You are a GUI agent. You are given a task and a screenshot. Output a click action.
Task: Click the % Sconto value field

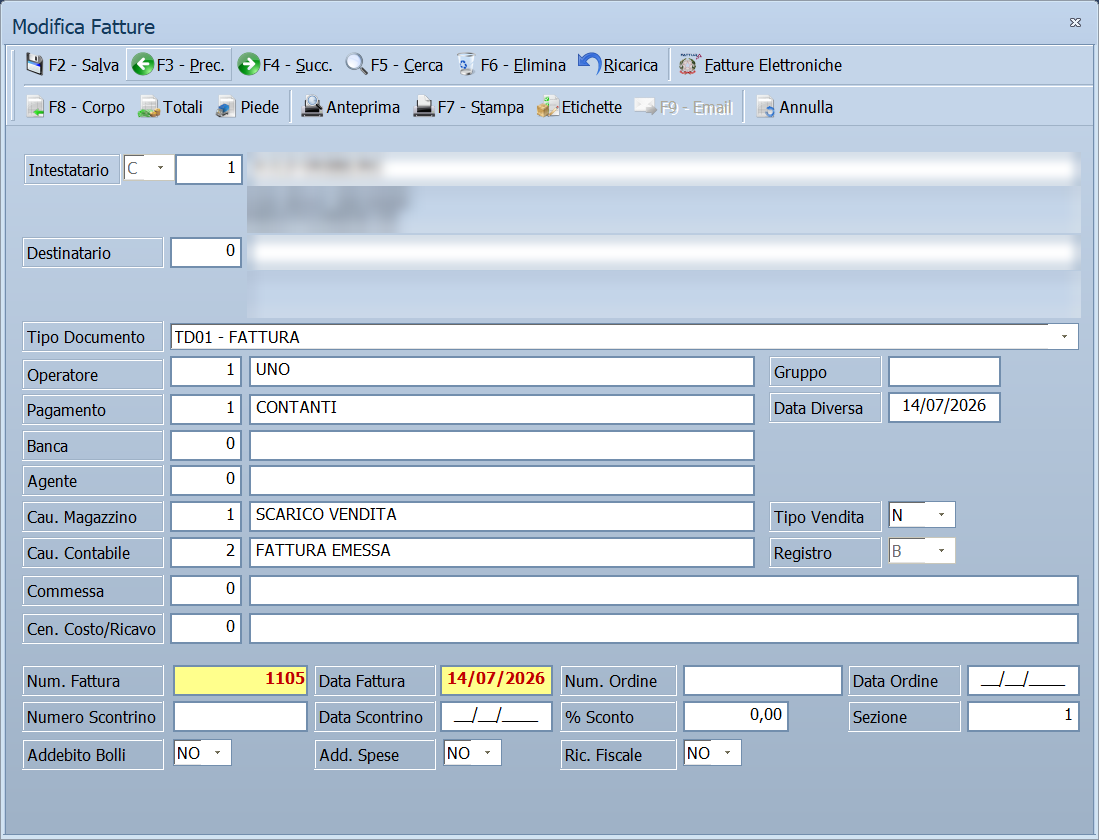click(x=736, y=716)
